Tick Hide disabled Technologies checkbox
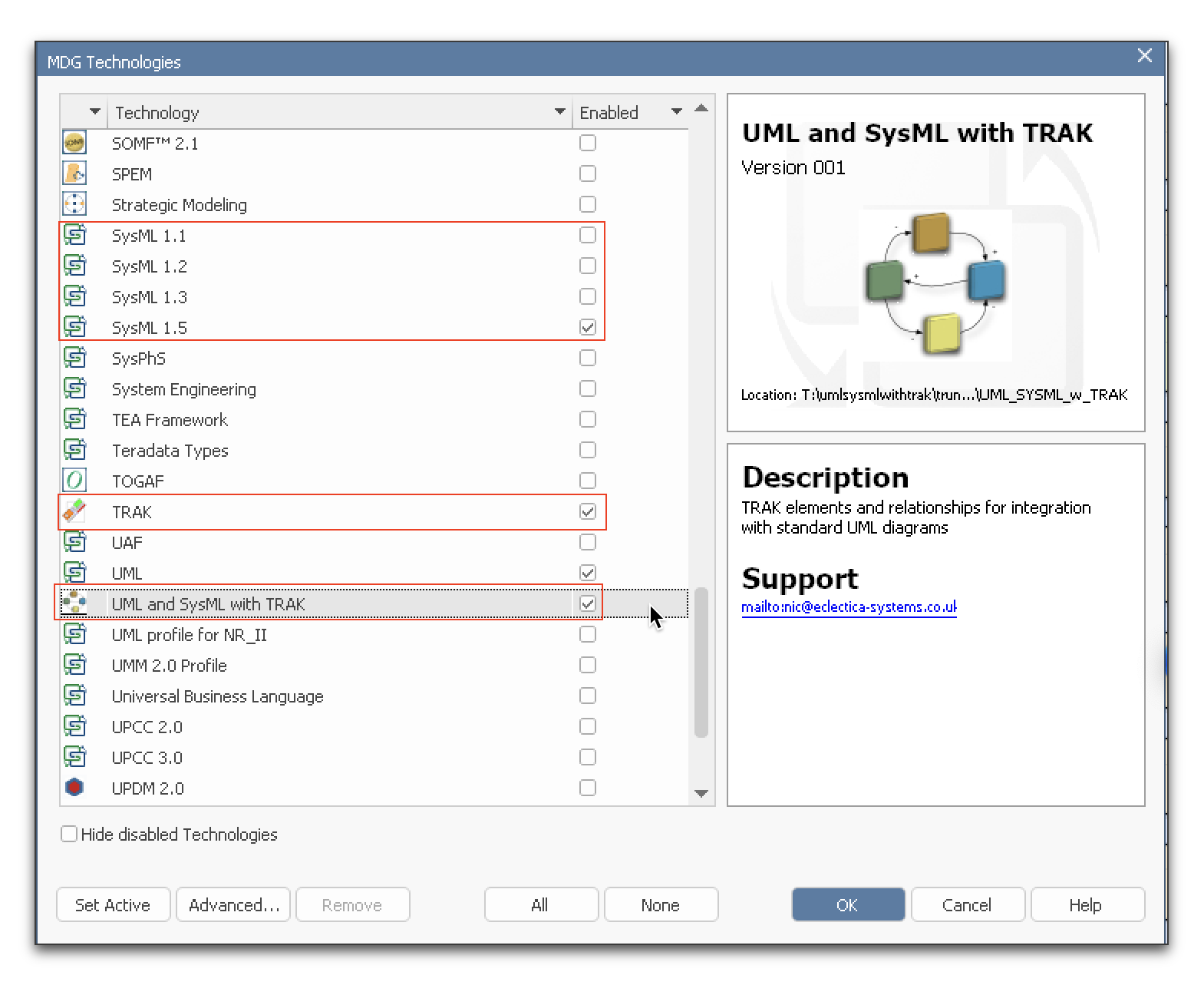1204x985 pixels. (x=69, y=834)
